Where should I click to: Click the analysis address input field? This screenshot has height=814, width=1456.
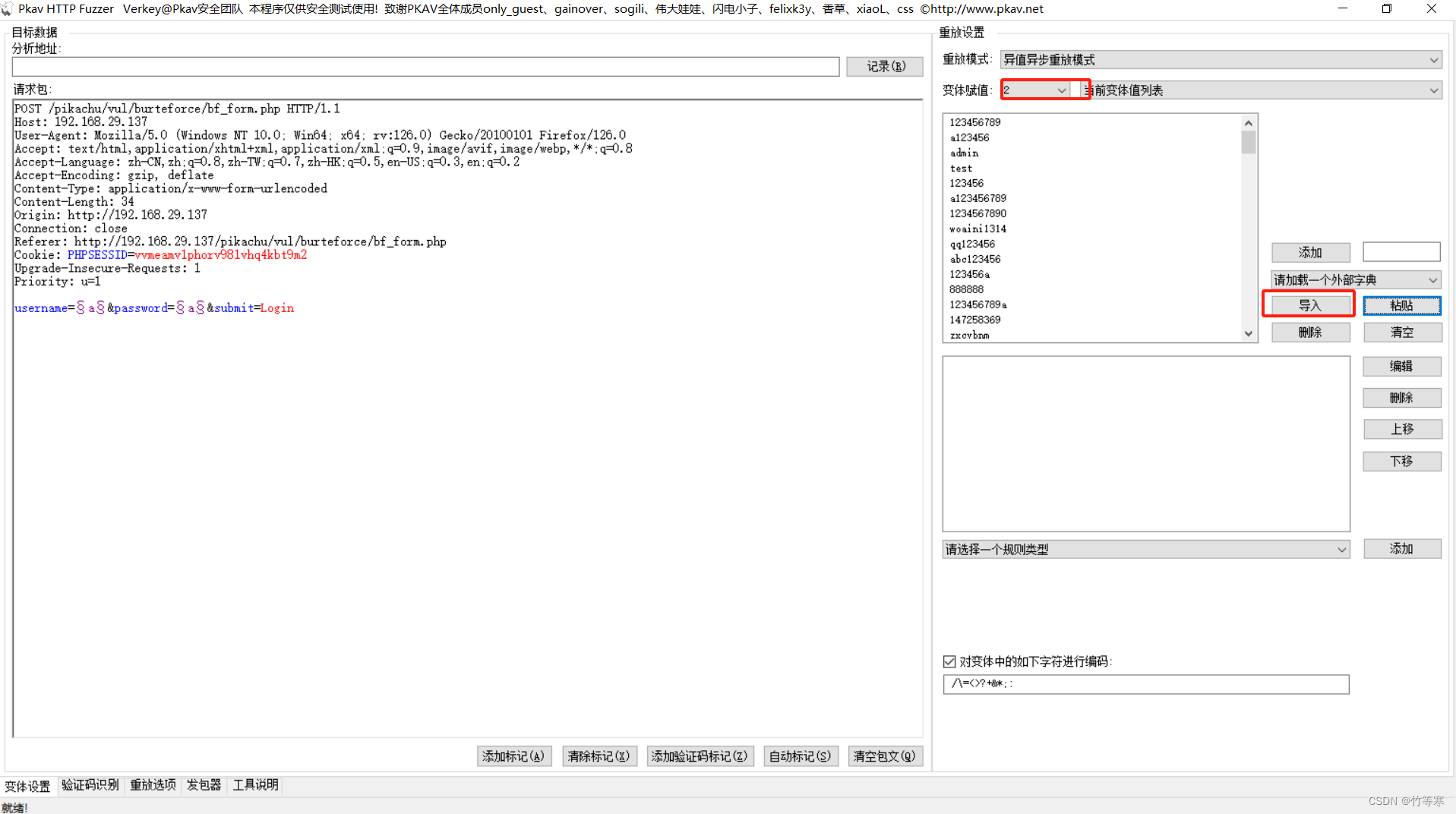425,67
